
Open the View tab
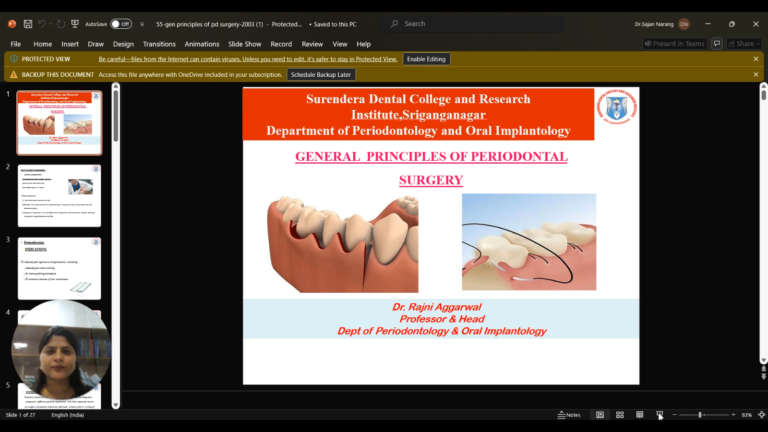(x=339, y=44)
